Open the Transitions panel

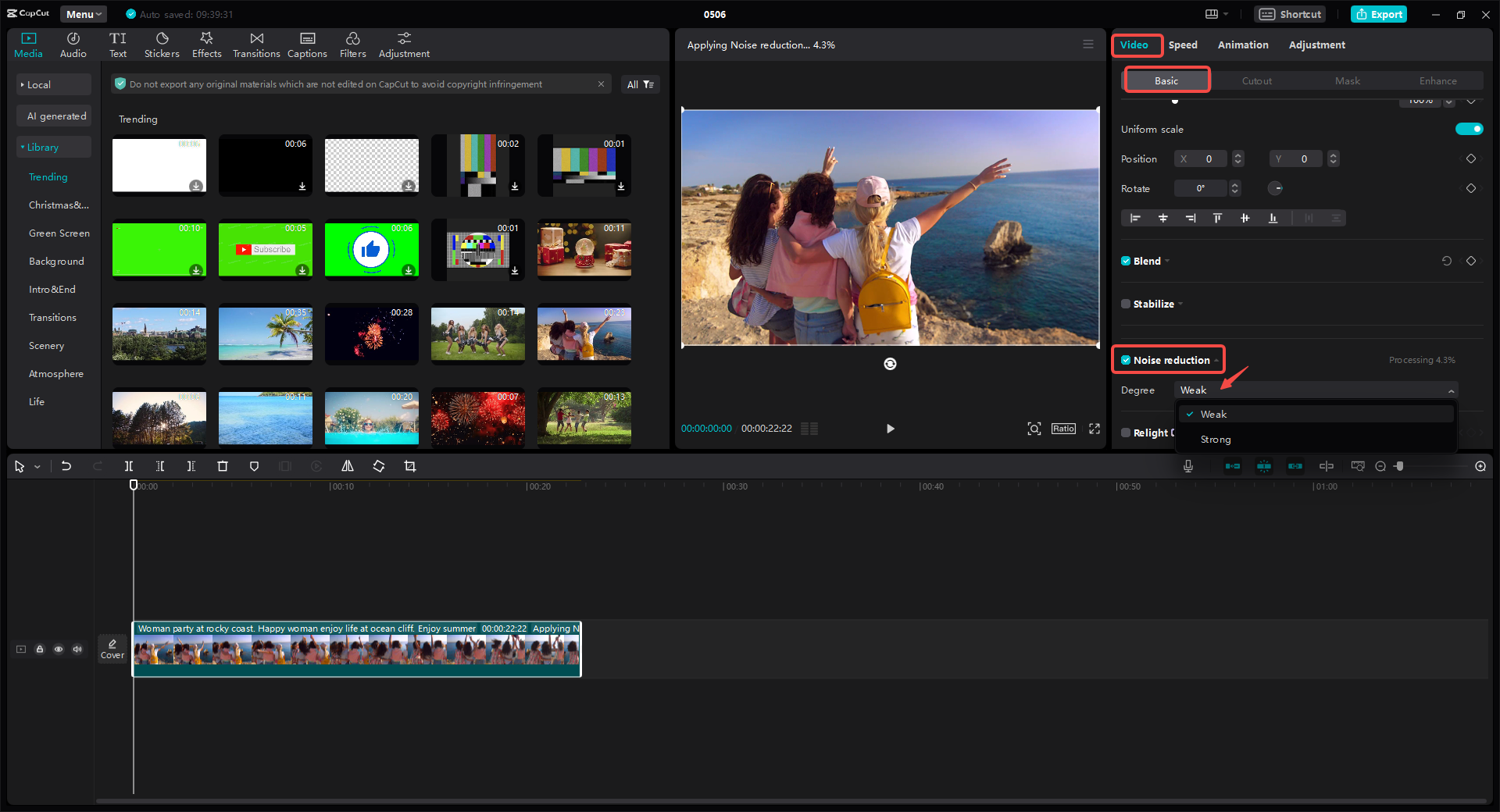(x=256, y=44)
